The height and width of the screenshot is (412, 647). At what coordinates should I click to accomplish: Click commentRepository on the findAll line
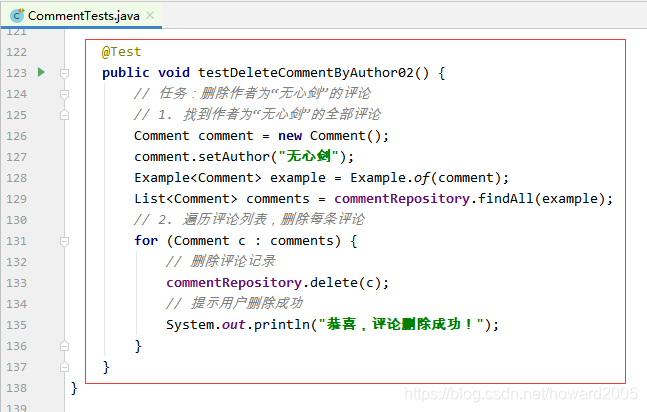pos(402,199)
